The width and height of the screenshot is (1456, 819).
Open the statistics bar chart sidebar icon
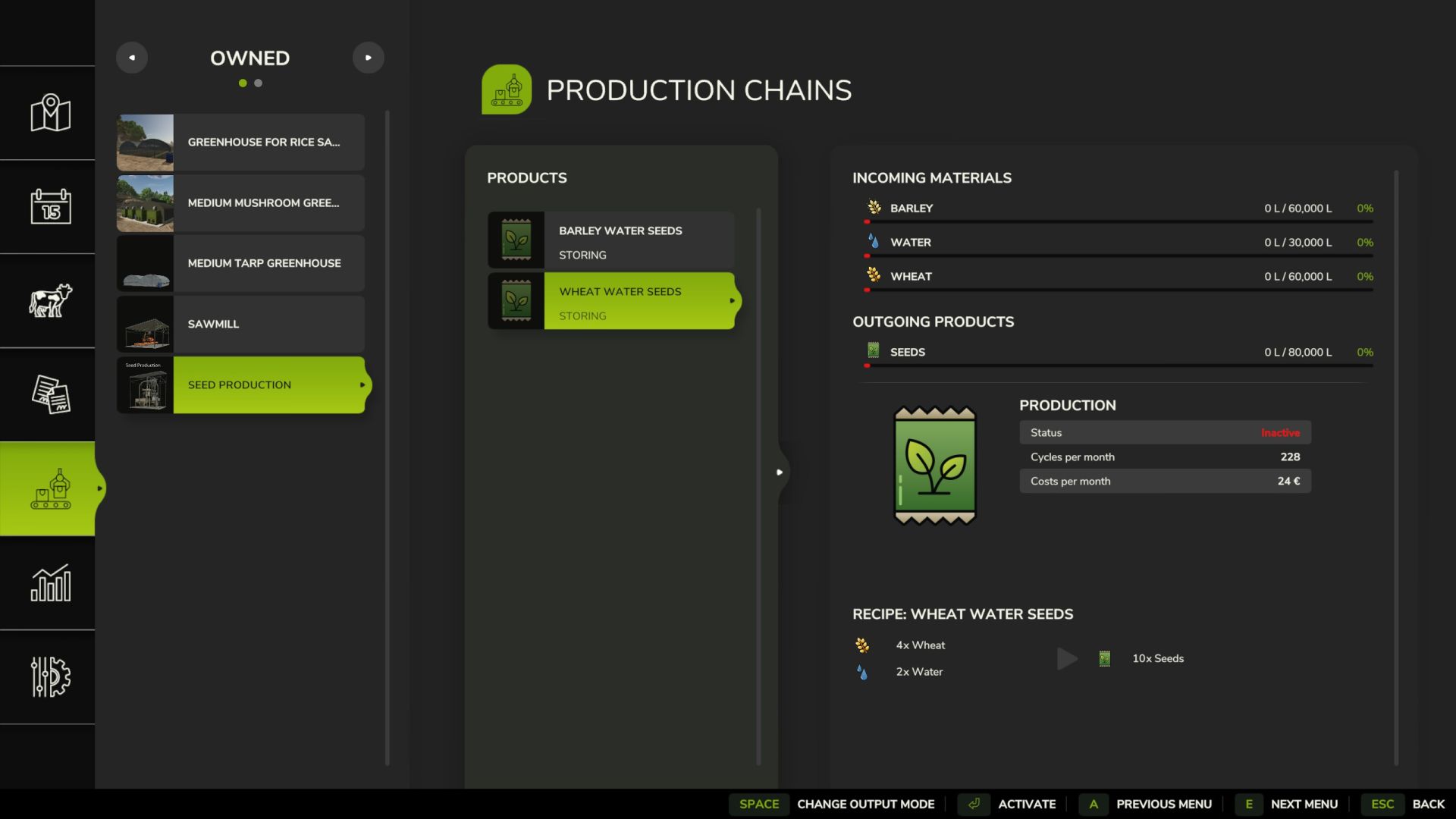coord(50,582)
